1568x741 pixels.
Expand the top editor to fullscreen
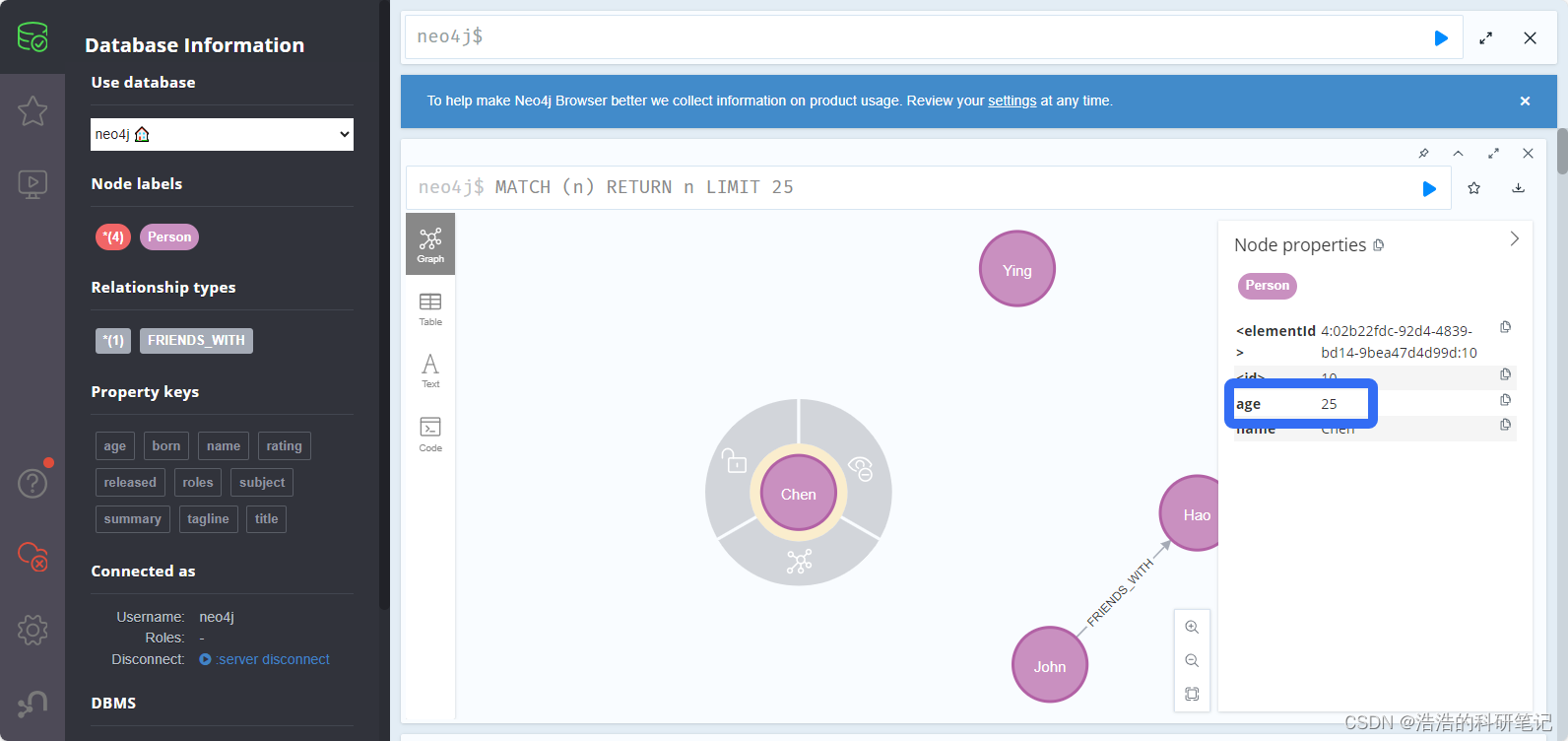click(x=1485, y=38)
